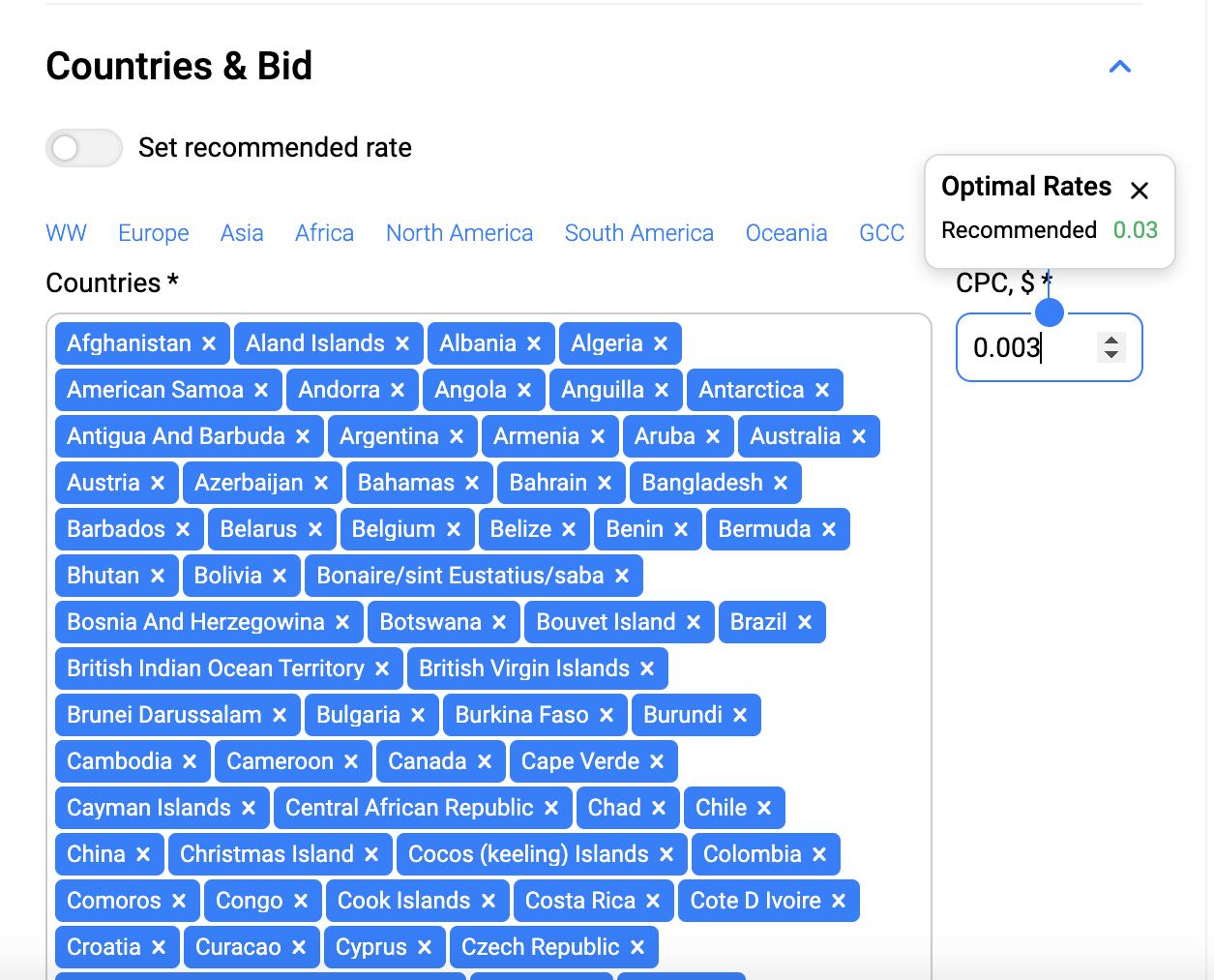Delete Australia from selected countries
The image size is (1214, 980).
click(x=859, y=436)
